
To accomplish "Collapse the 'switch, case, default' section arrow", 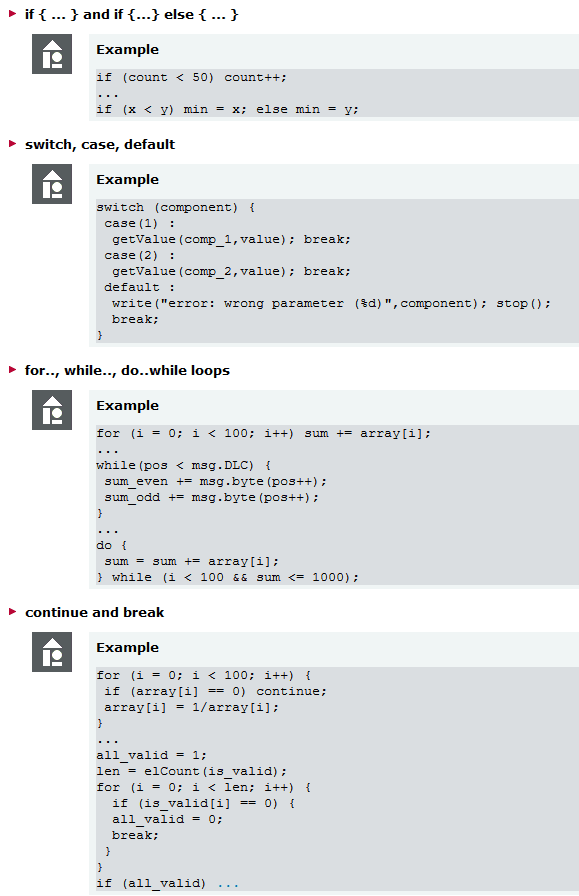I will pos(13,143).
